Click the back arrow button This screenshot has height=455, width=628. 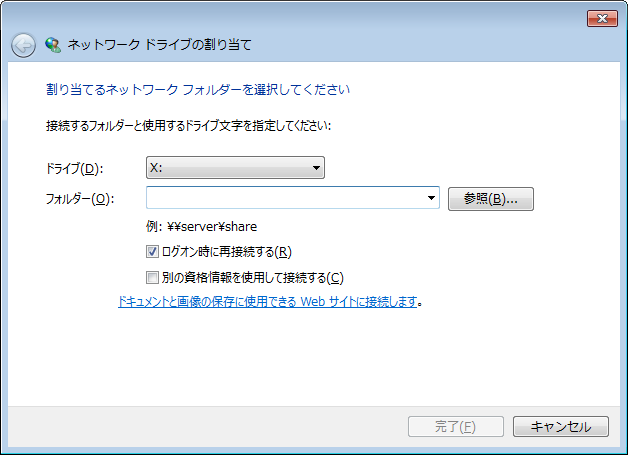pos(23,45)
